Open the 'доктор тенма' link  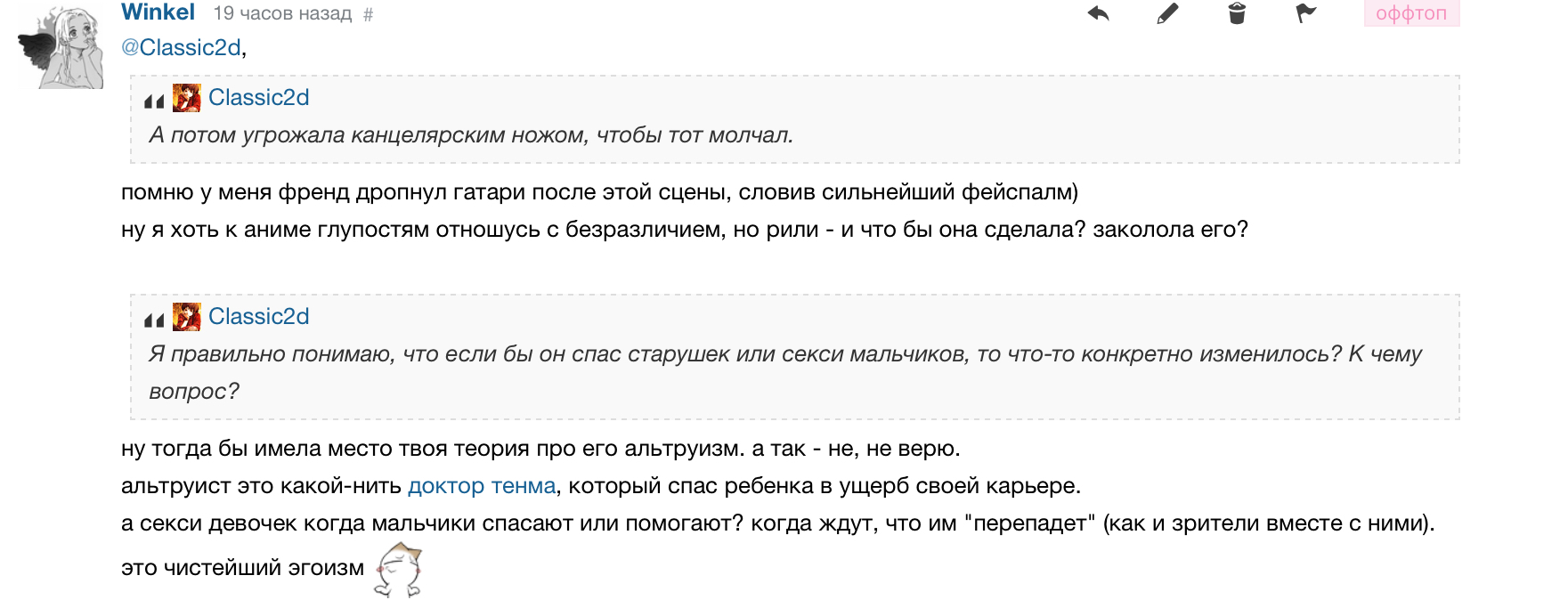[482, 486]
